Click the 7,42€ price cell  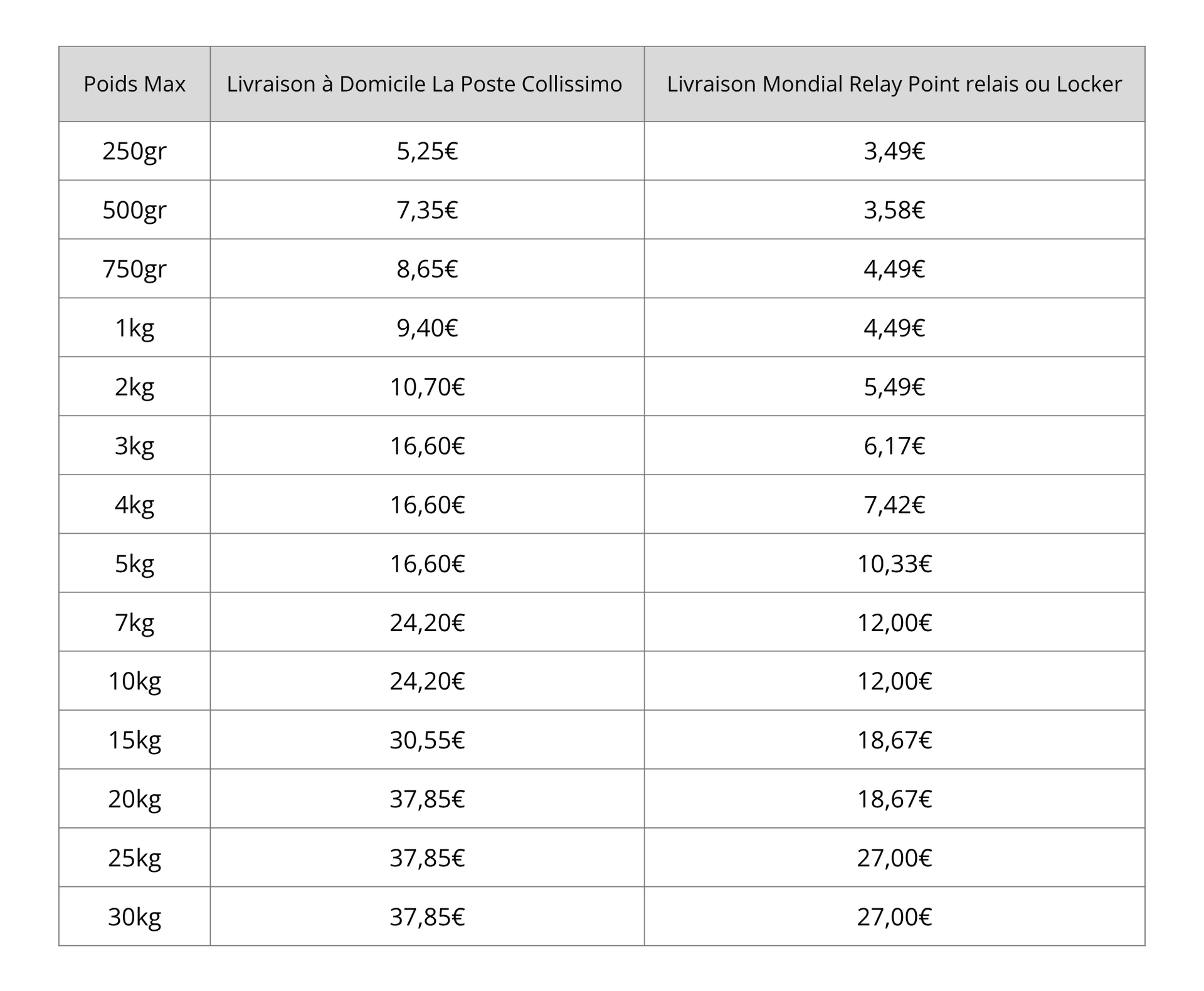[894, 505]
